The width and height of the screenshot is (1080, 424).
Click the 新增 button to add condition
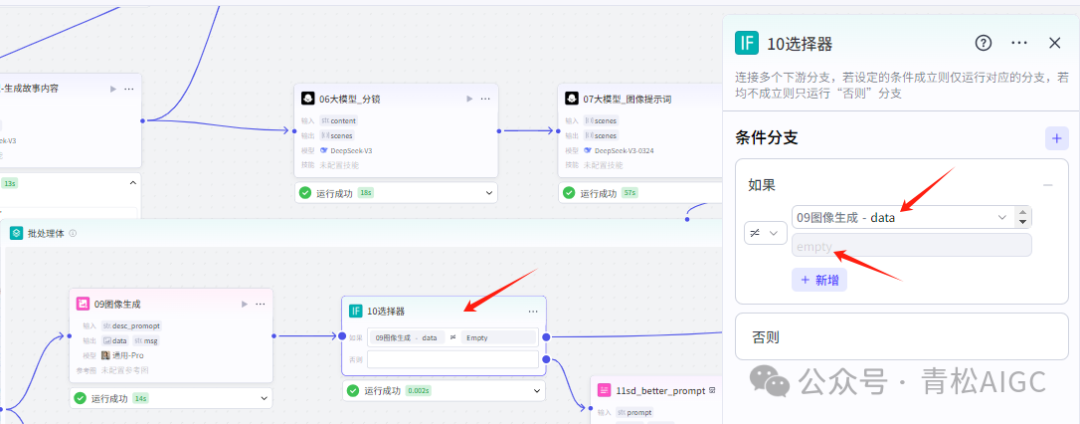819,280
